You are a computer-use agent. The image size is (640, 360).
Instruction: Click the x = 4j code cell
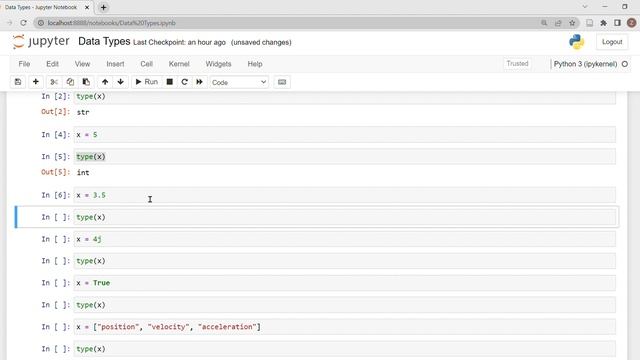pyautogui.click(x=344, y=239)
